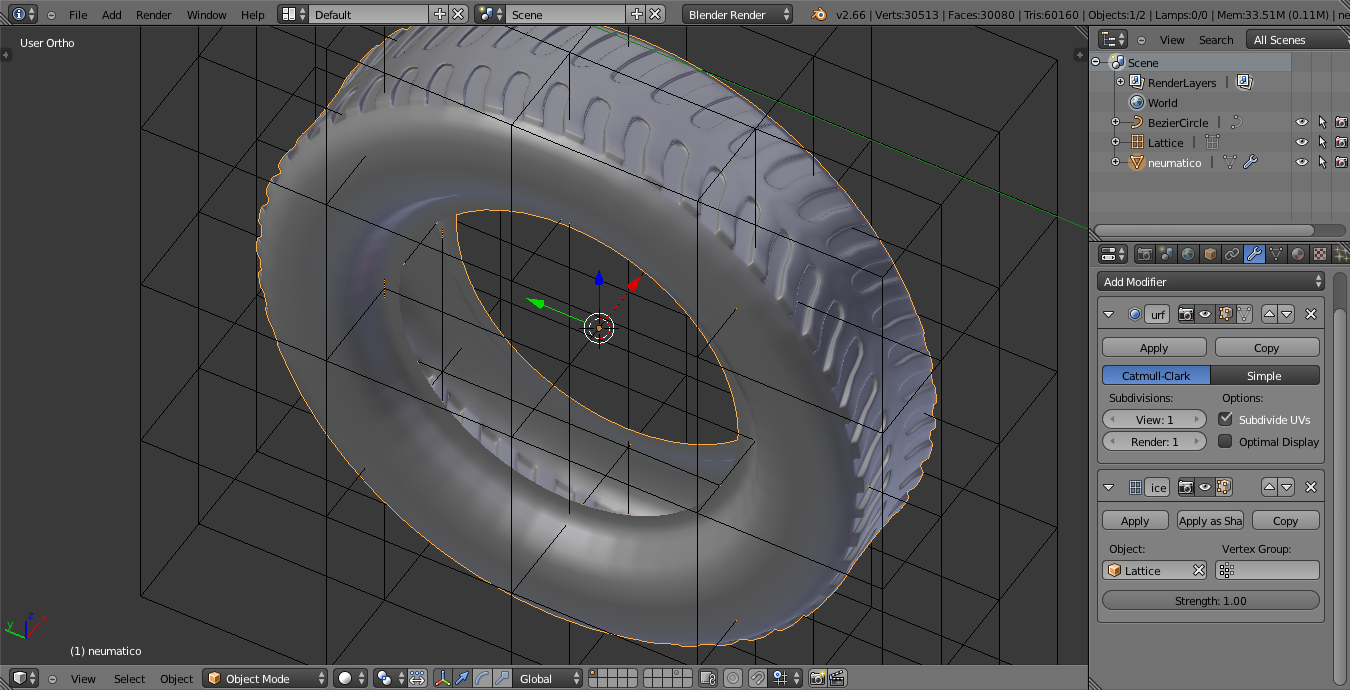1350x690 pixels.
Task: Select the rotate manipulator arc icon
Action: click(x=482, y=678)
